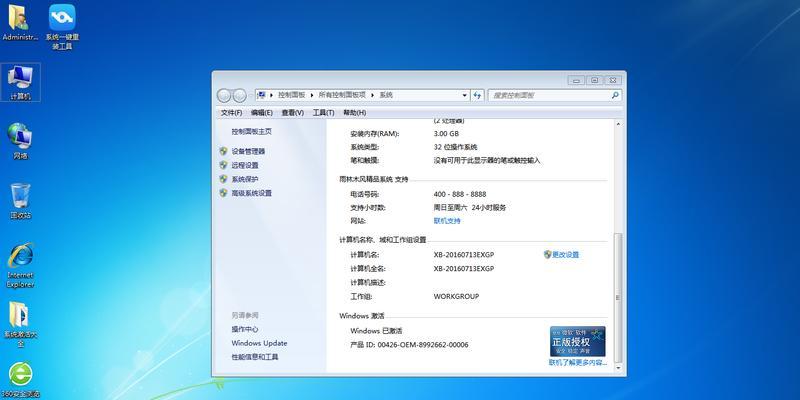Open 设备管理器 link

(x=248, y=152)
